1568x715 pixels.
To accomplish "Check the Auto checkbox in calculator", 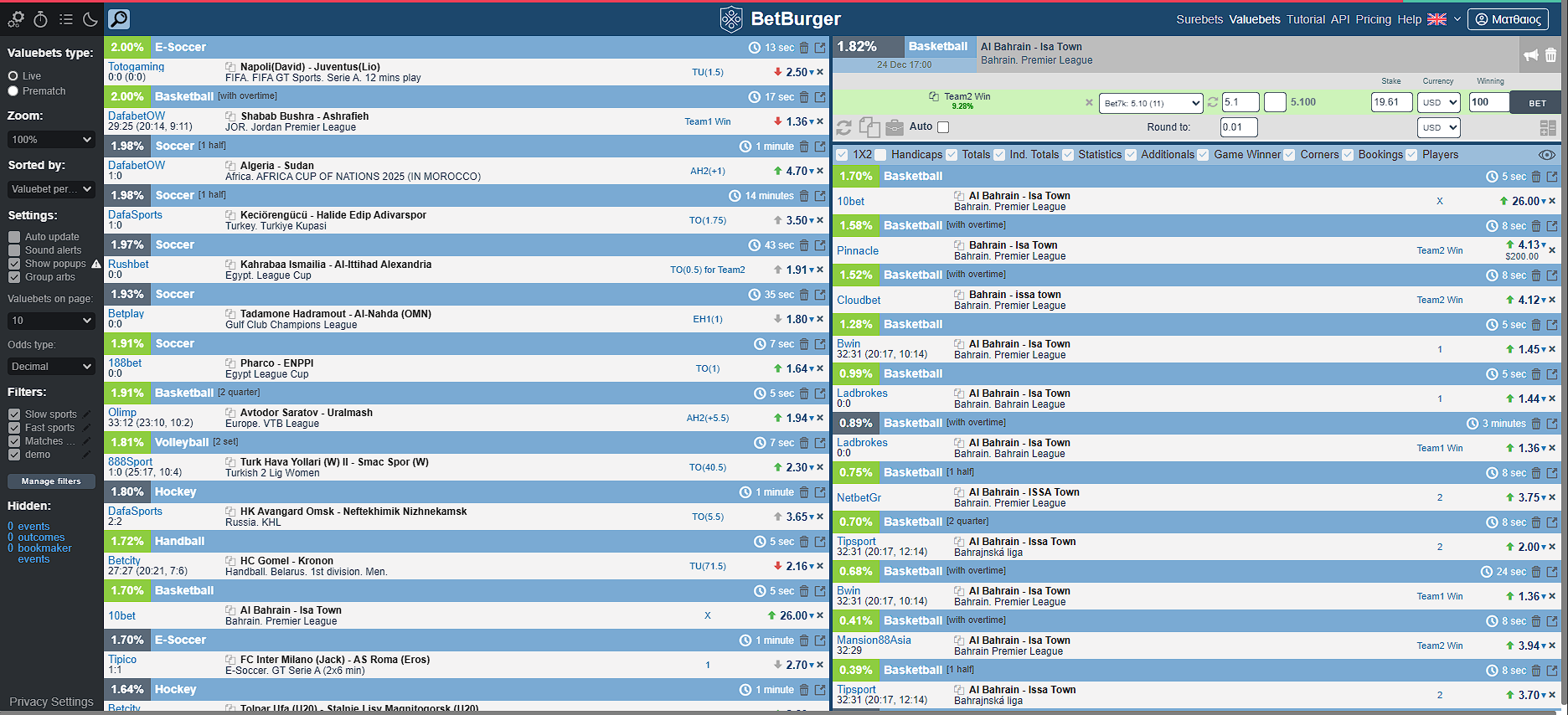I will [943, 127].
